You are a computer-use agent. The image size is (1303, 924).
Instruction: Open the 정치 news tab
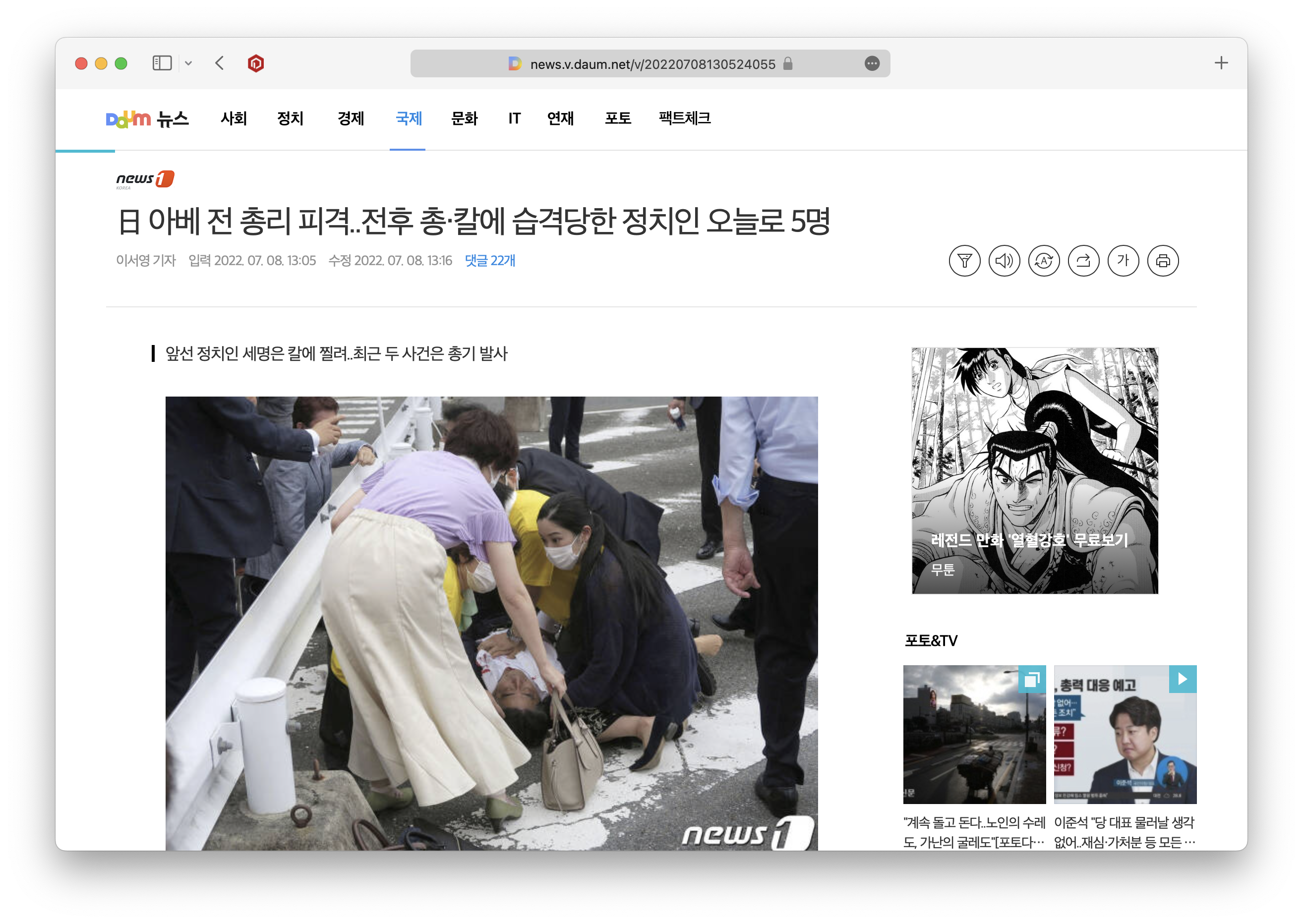(290, 118)
